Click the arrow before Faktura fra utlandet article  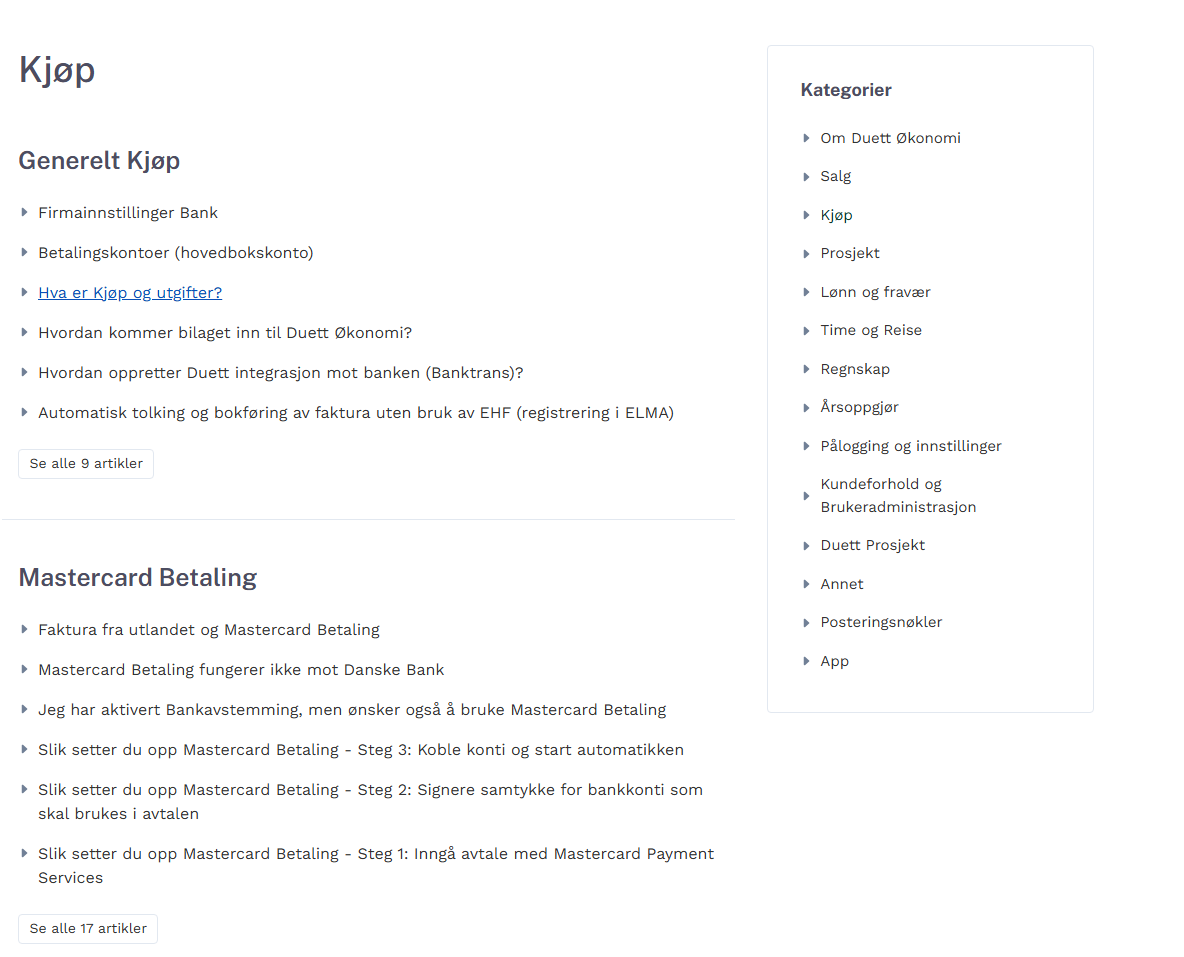[24, 629]
